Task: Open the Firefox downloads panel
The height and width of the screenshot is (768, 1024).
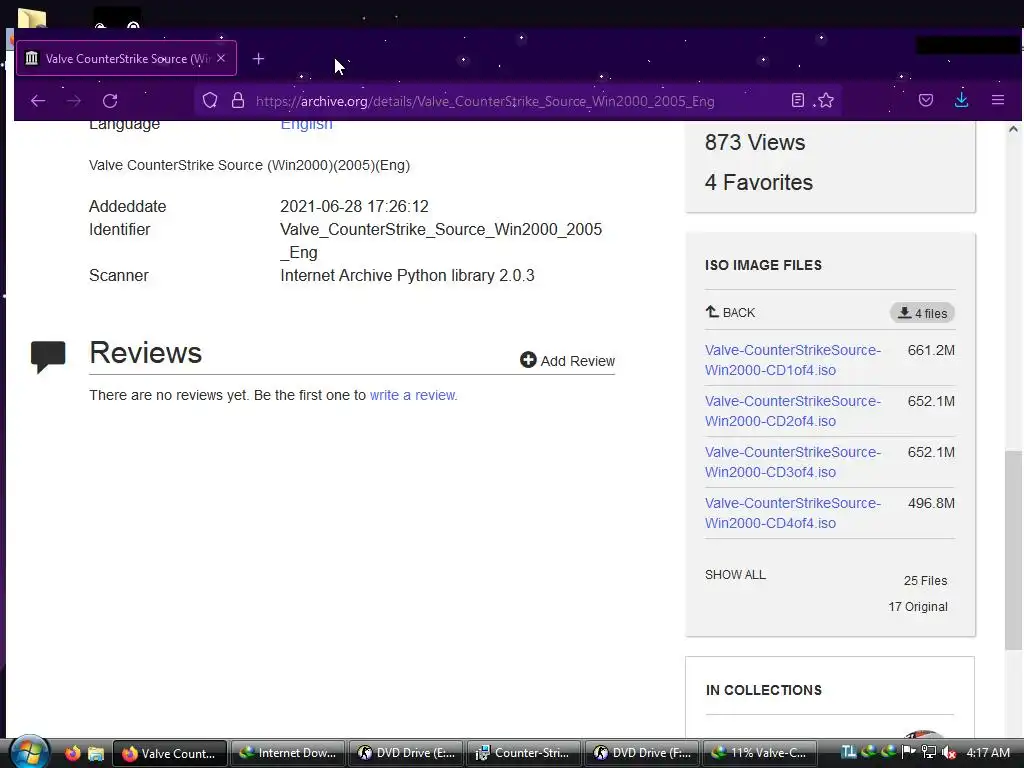Action: pos(961,100)
